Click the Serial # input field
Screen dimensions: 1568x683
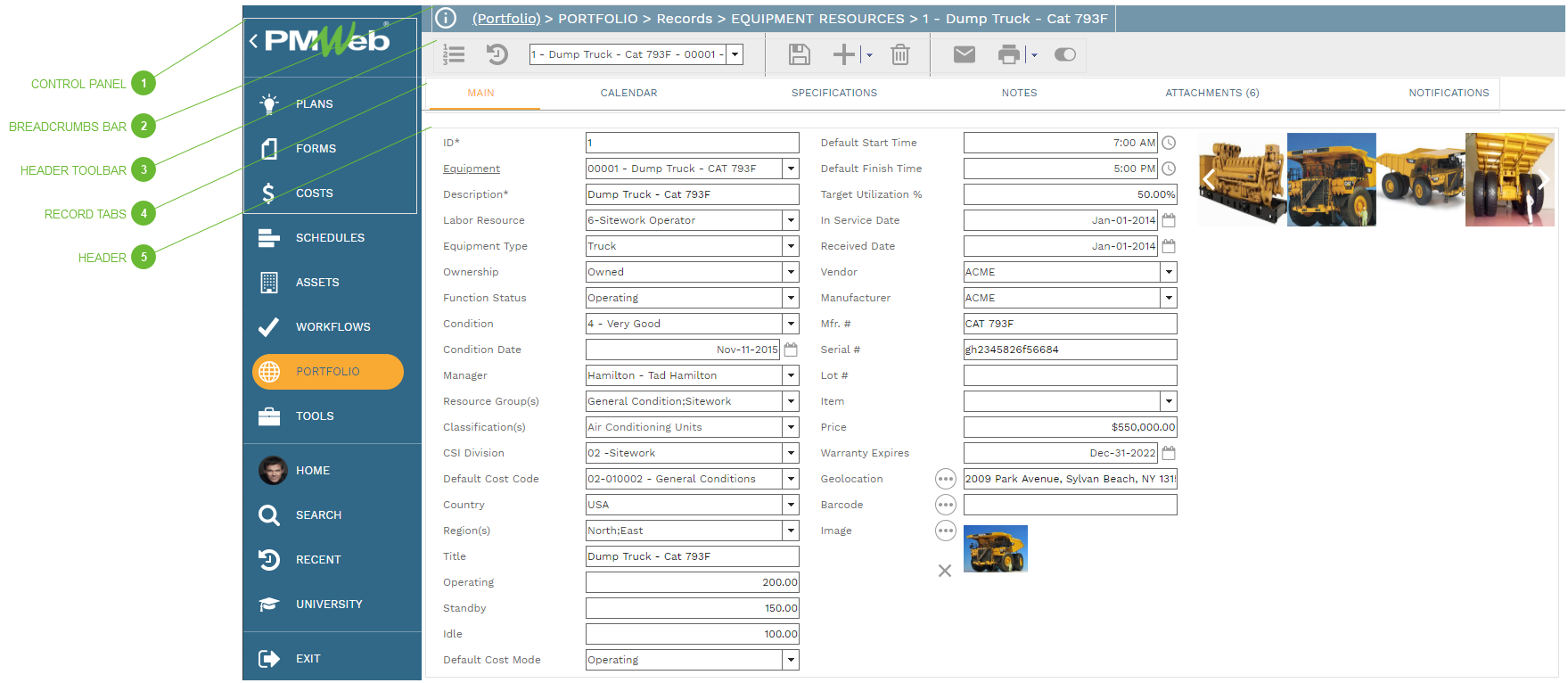1069,350
